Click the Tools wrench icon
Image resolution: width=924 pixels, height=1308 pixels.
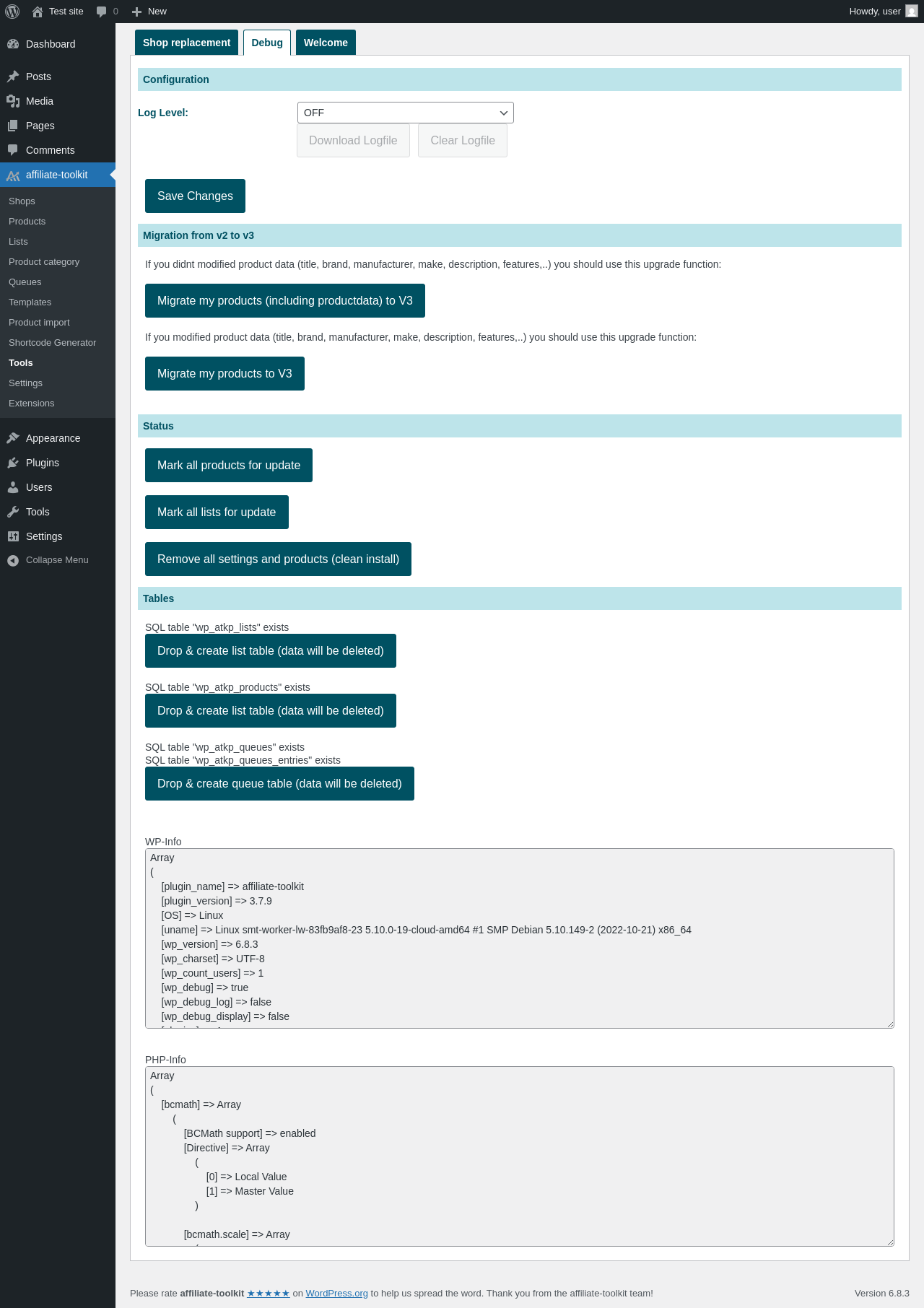13,512
